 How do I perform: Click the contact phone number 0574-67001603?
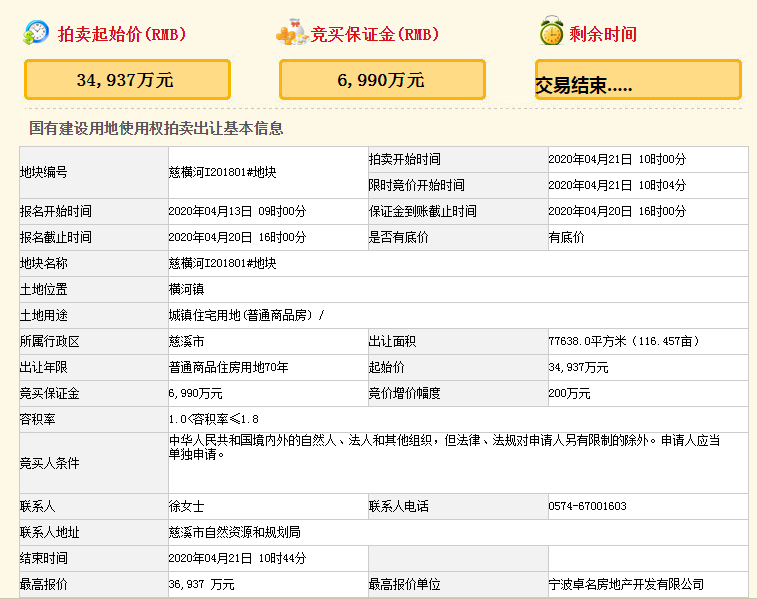(587, 506)
